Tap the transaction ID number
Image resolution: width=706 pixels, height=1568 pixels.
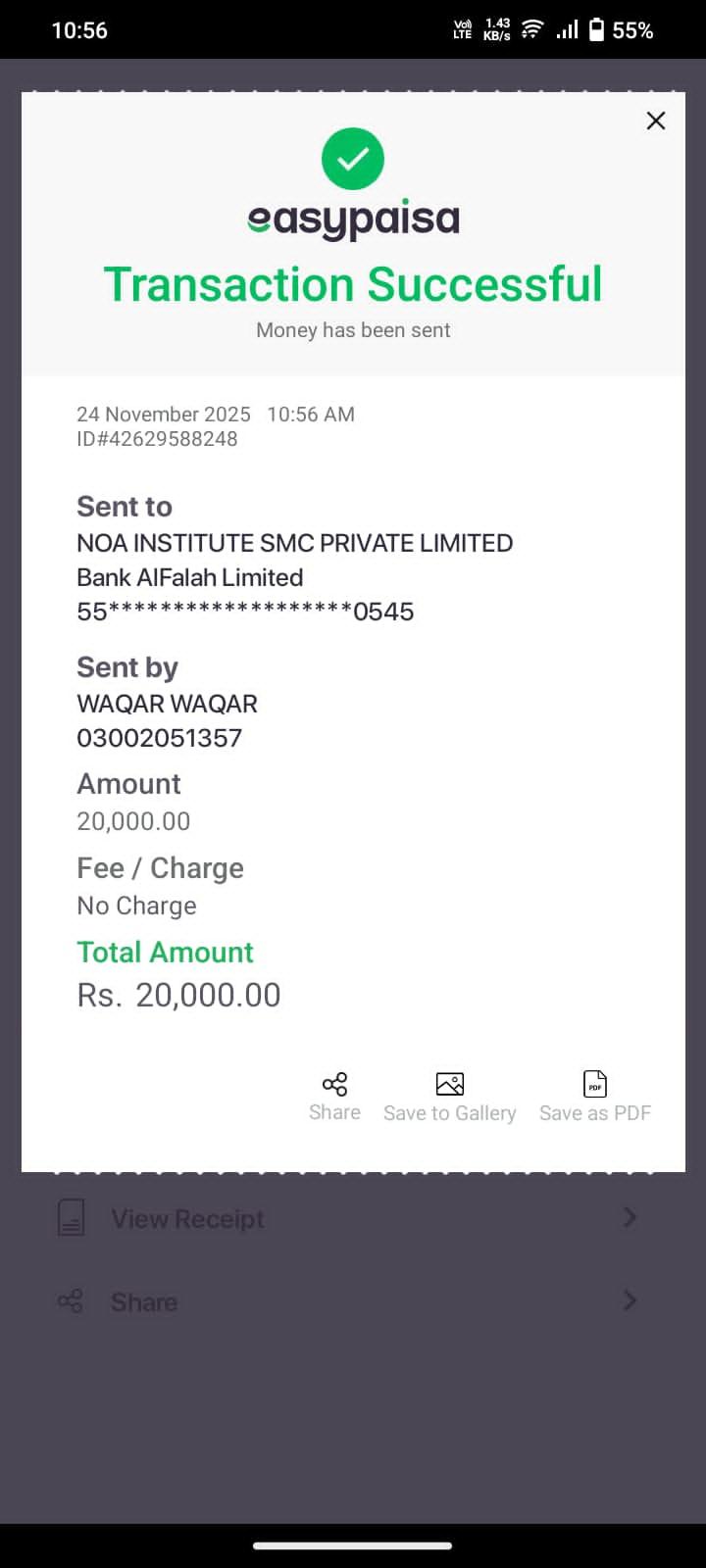coord(157,439)
